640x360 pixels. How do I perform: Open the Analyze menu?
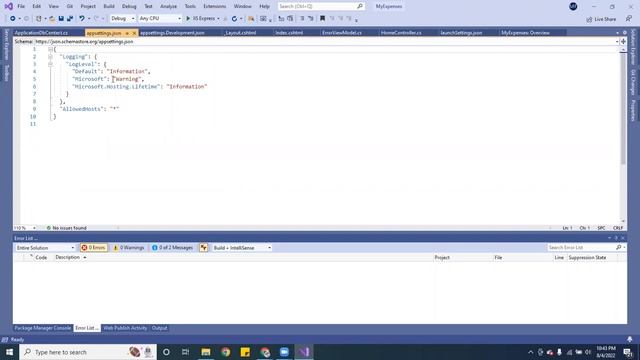tap(169, 7)
